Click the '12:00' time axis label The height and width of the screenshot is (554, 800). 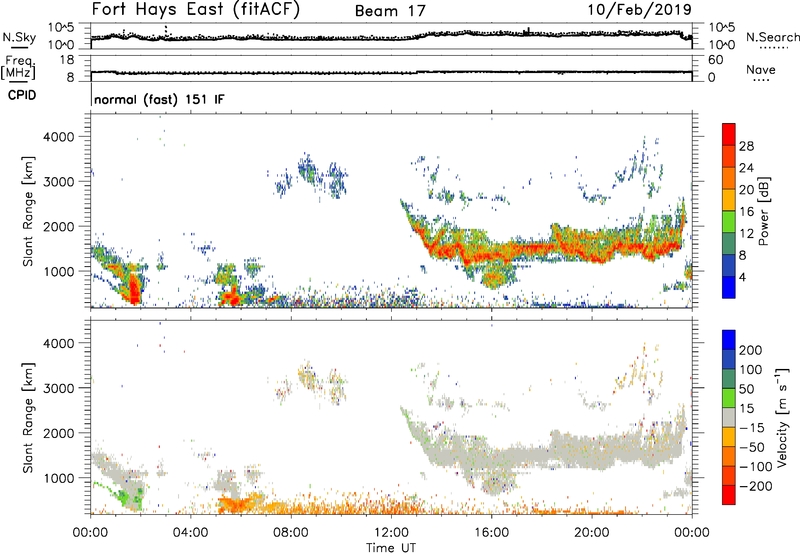[391, 533]
